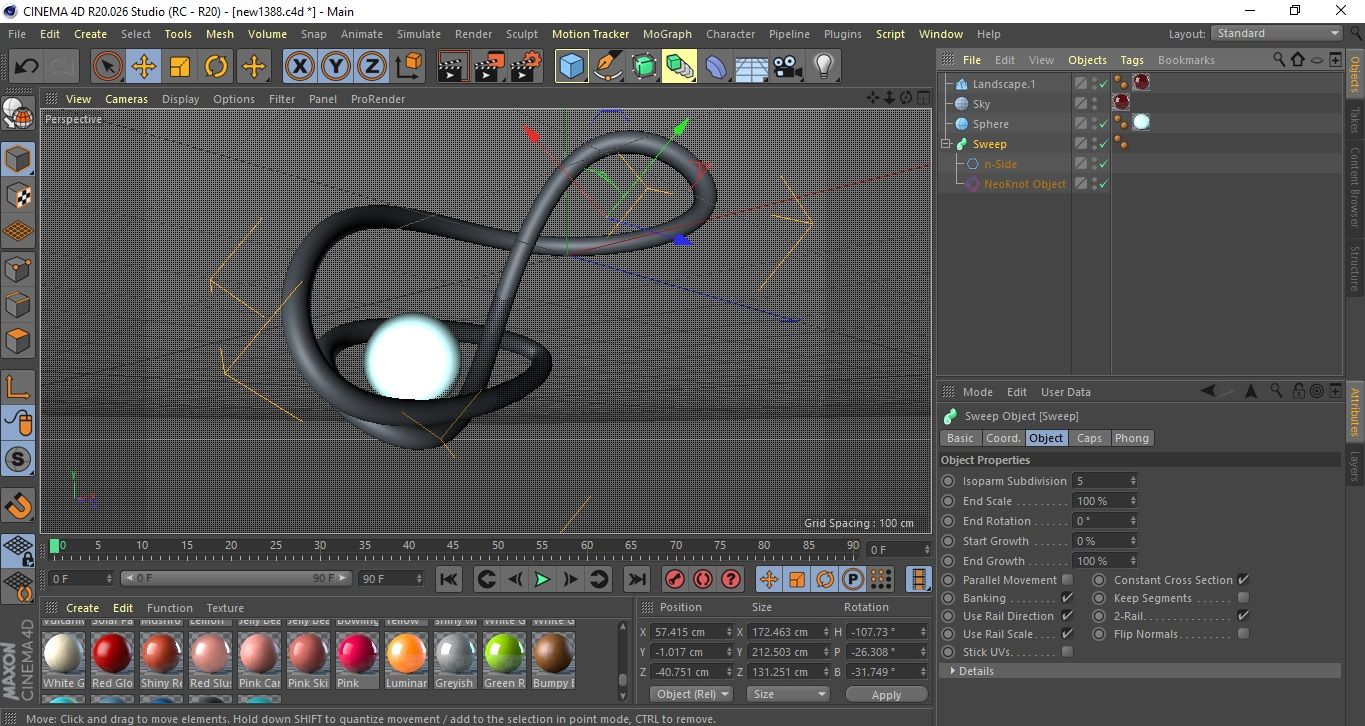Toggle Constant Cross Section checkbox

[x=1243, y=580]
